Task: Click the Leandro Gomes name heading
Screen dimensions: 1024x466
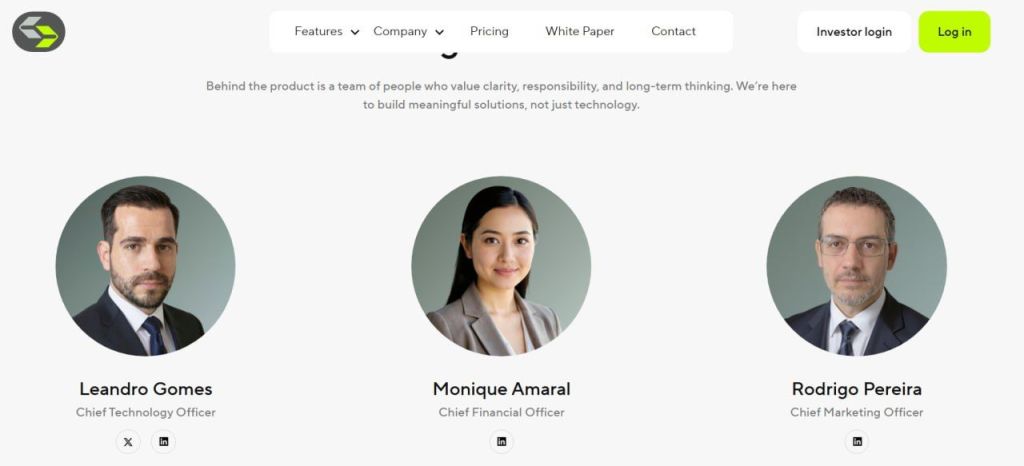Action: tap(146, 389)
